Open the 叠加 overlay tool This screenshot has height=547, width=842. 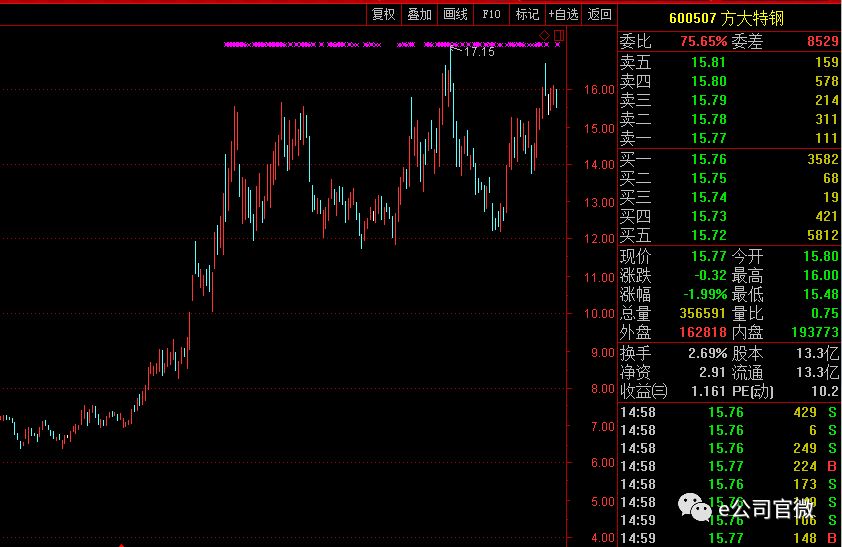click(x=419, y=14)
